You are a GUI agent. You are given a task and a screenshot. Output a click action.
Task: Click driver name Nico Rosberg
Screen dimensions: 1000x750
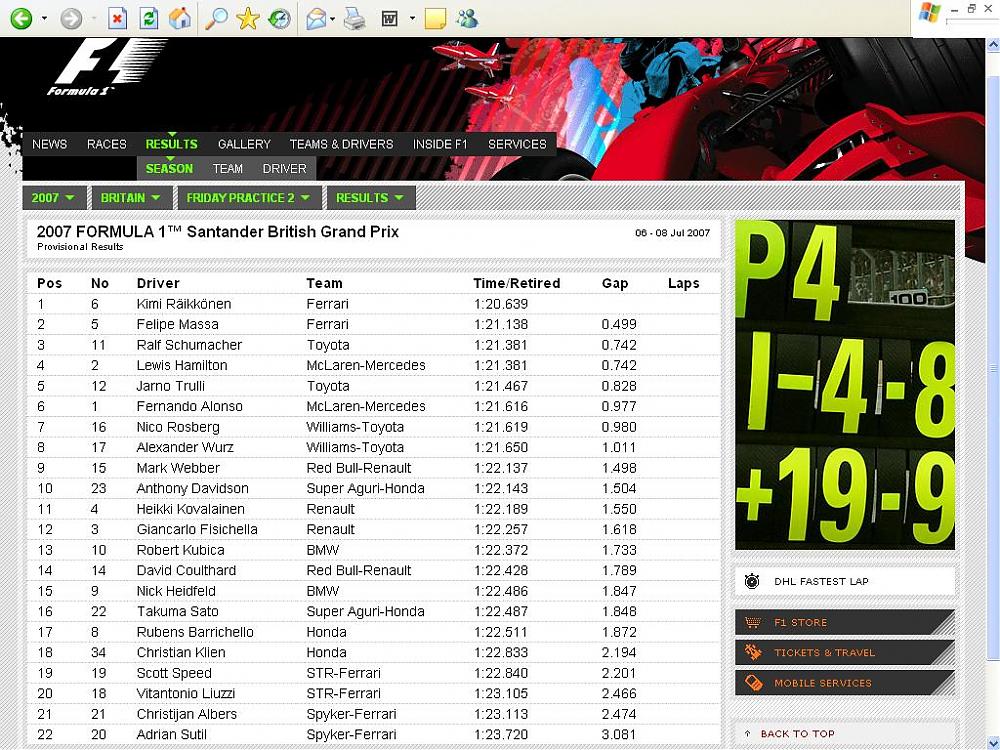tap(178, 427)
